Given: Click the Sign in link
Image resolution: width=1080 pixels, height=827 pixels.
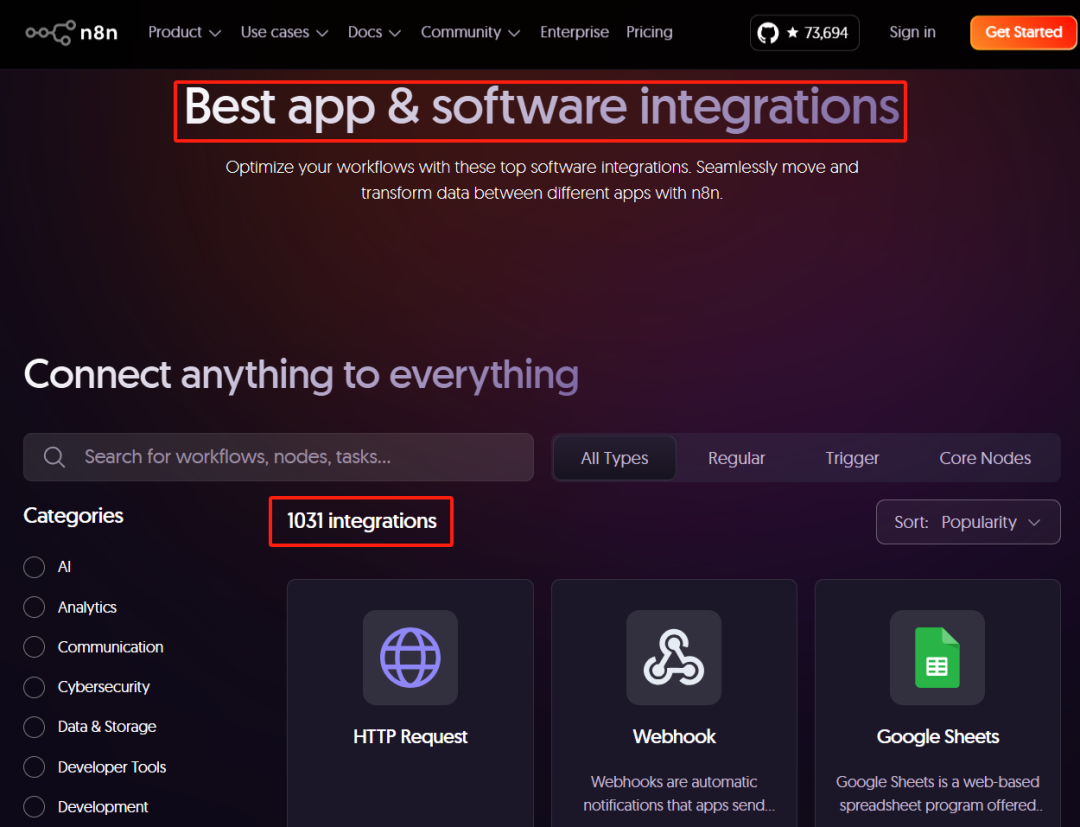Looking at the screenshot, I should pos(912,32).
